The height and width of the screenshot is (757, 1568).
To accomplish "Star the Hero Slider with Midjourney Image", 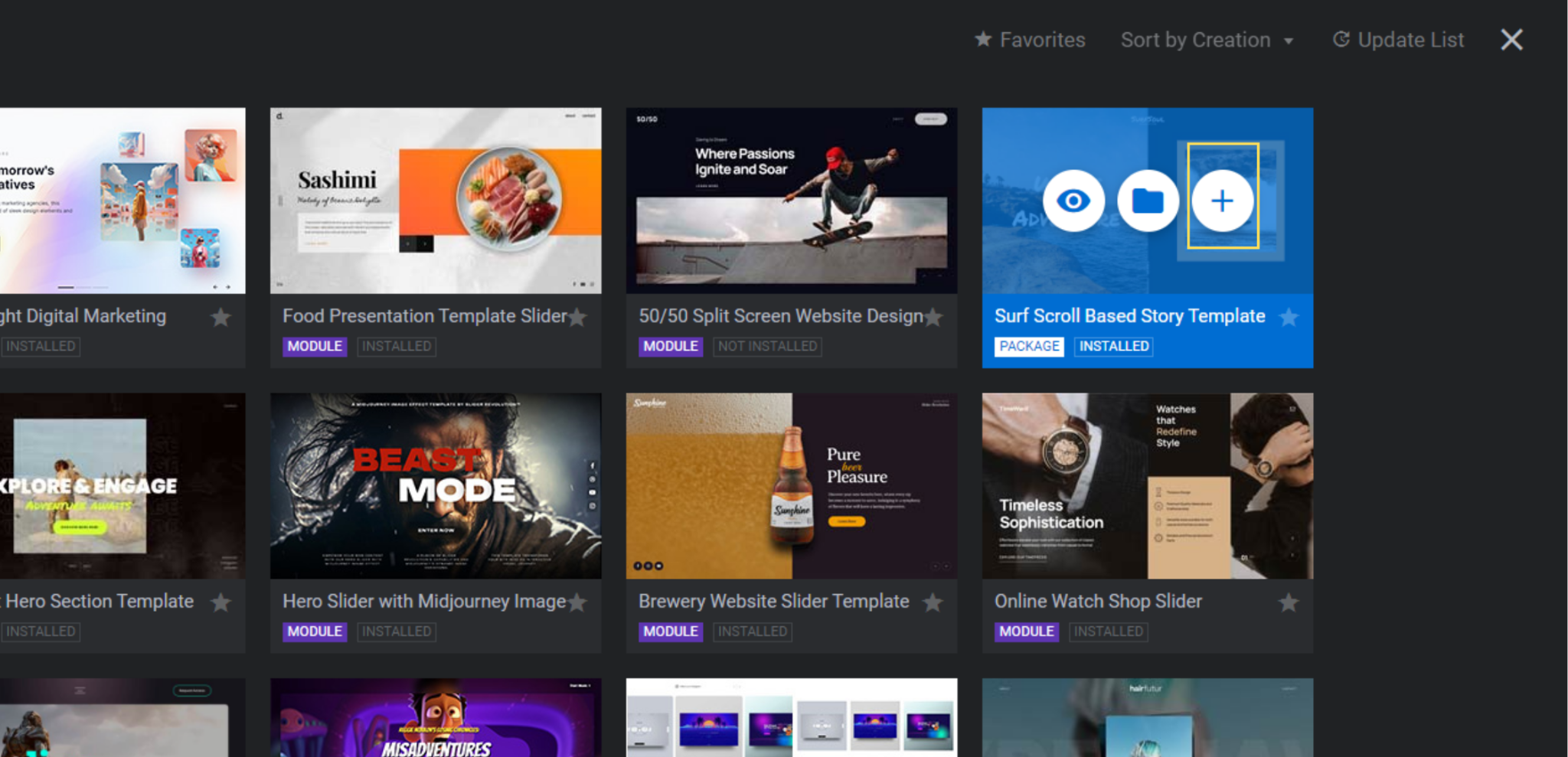I will 577,602.
